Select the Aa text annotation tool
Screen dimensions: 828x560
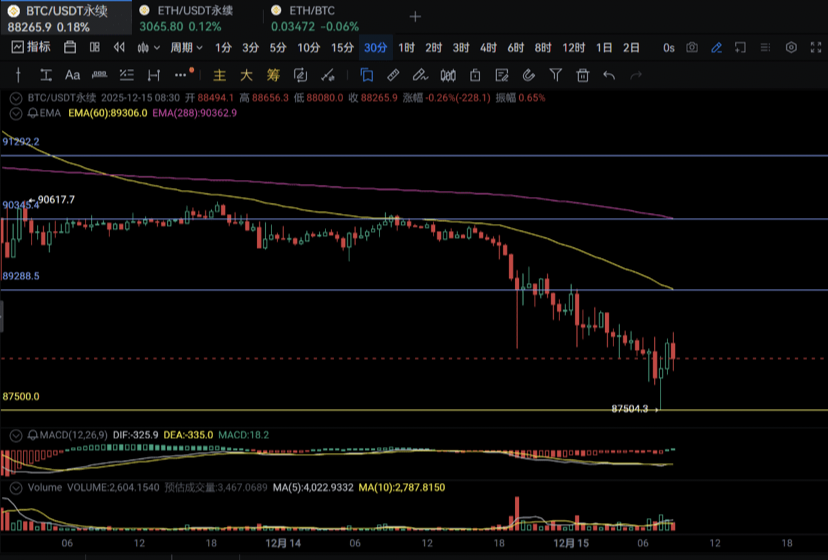click(x=72, y=75)
